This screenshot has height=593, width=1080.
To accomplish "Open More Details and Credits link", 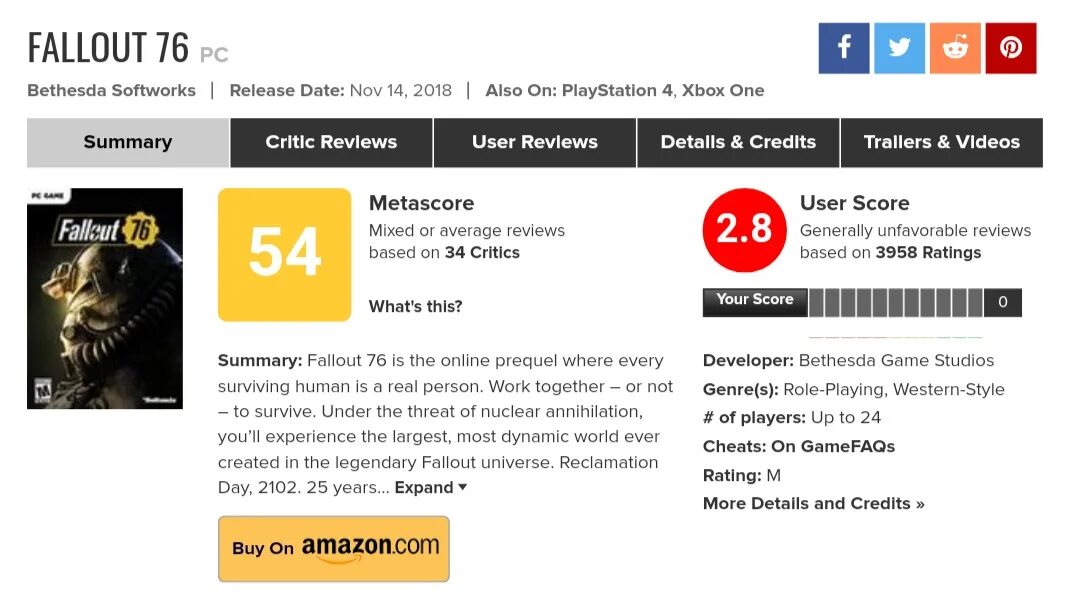I will coord(813,503).
